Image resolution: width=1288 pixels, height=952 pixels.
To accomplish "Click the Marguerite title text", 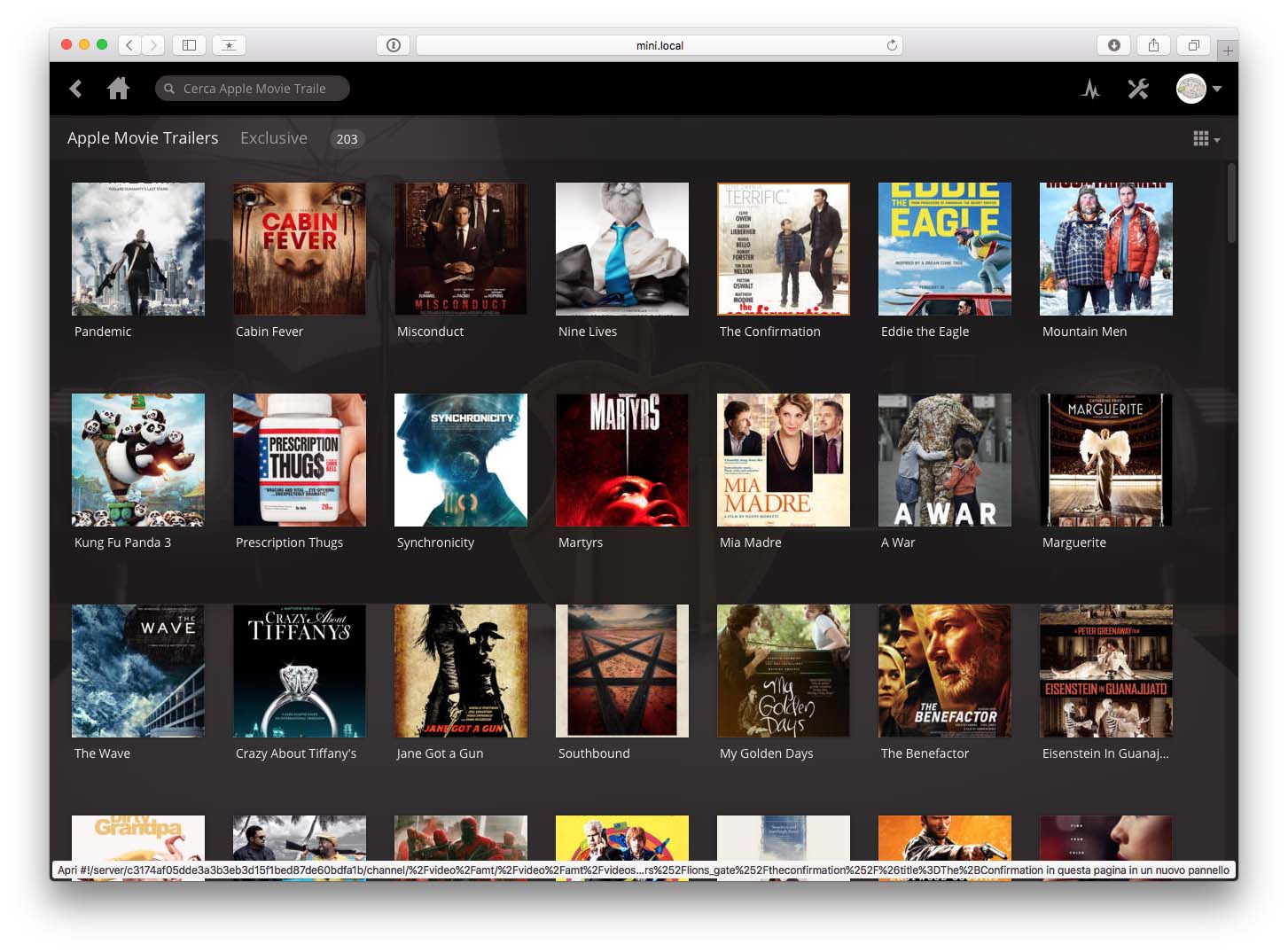I will click(1074, 542).
